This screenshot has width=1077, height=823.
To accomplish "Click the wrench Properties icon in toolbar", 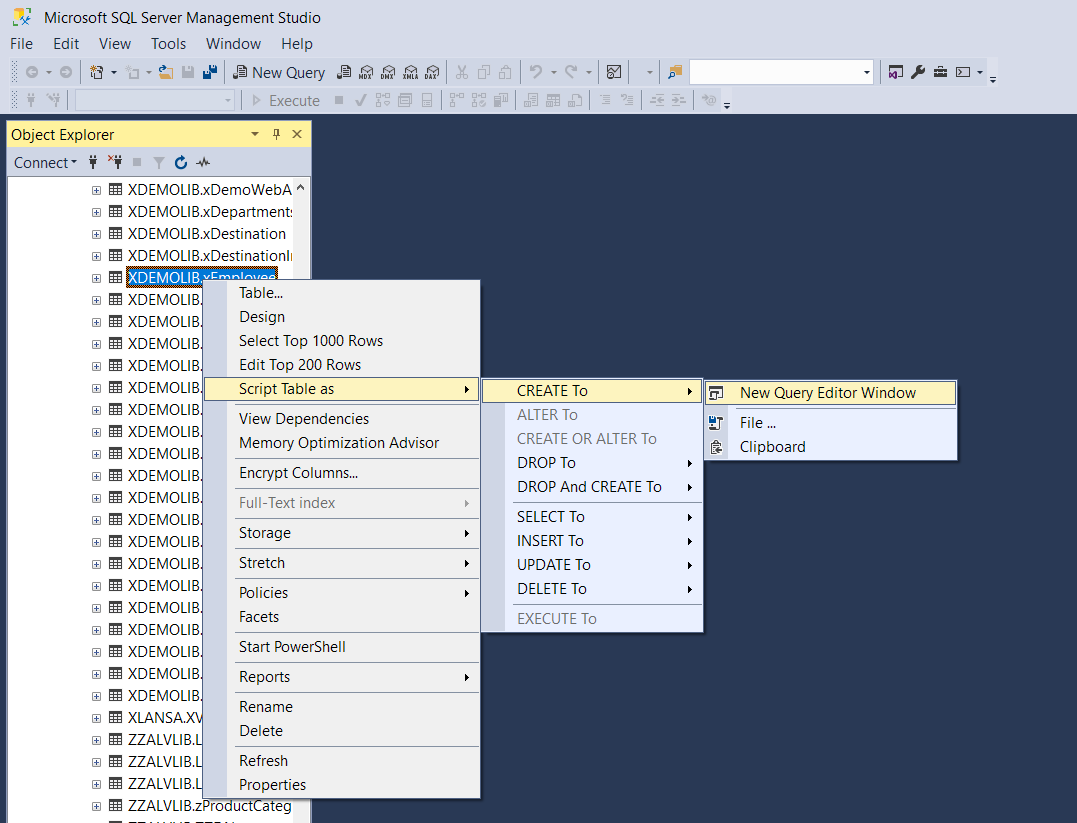I will point(918,72).
